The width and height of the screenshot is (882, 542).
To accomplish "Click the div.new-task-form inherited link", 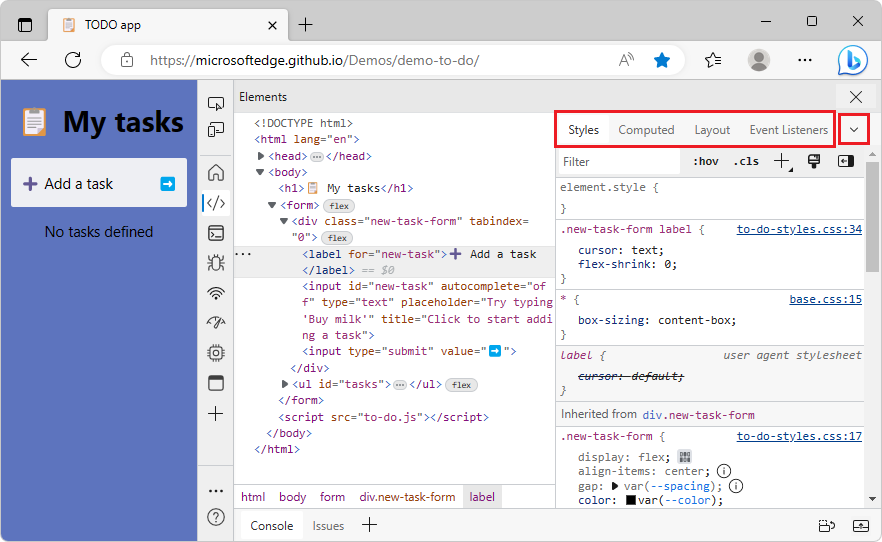I will 698,415.
